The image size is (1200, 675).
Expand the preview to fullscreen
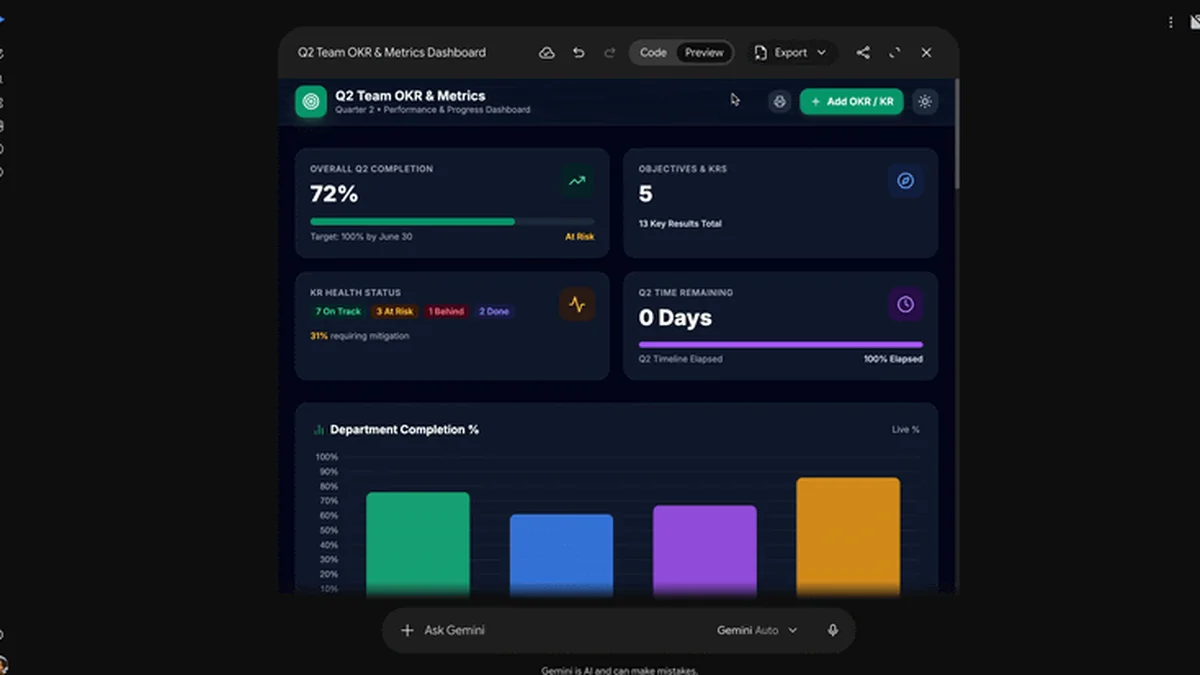tap(895, 53)
